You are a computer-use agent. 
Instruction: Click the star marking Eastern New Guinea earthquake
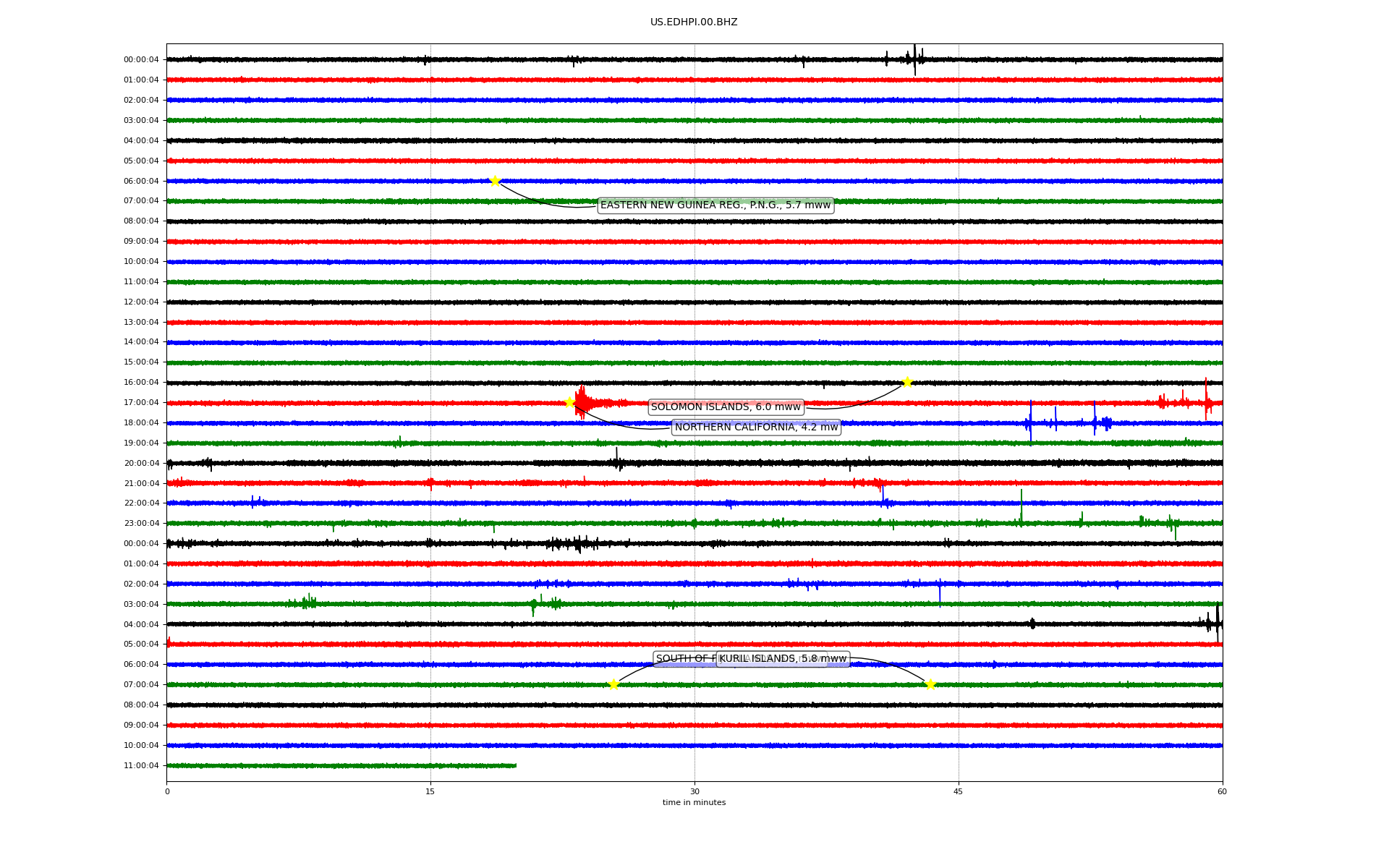click(495, 181)
